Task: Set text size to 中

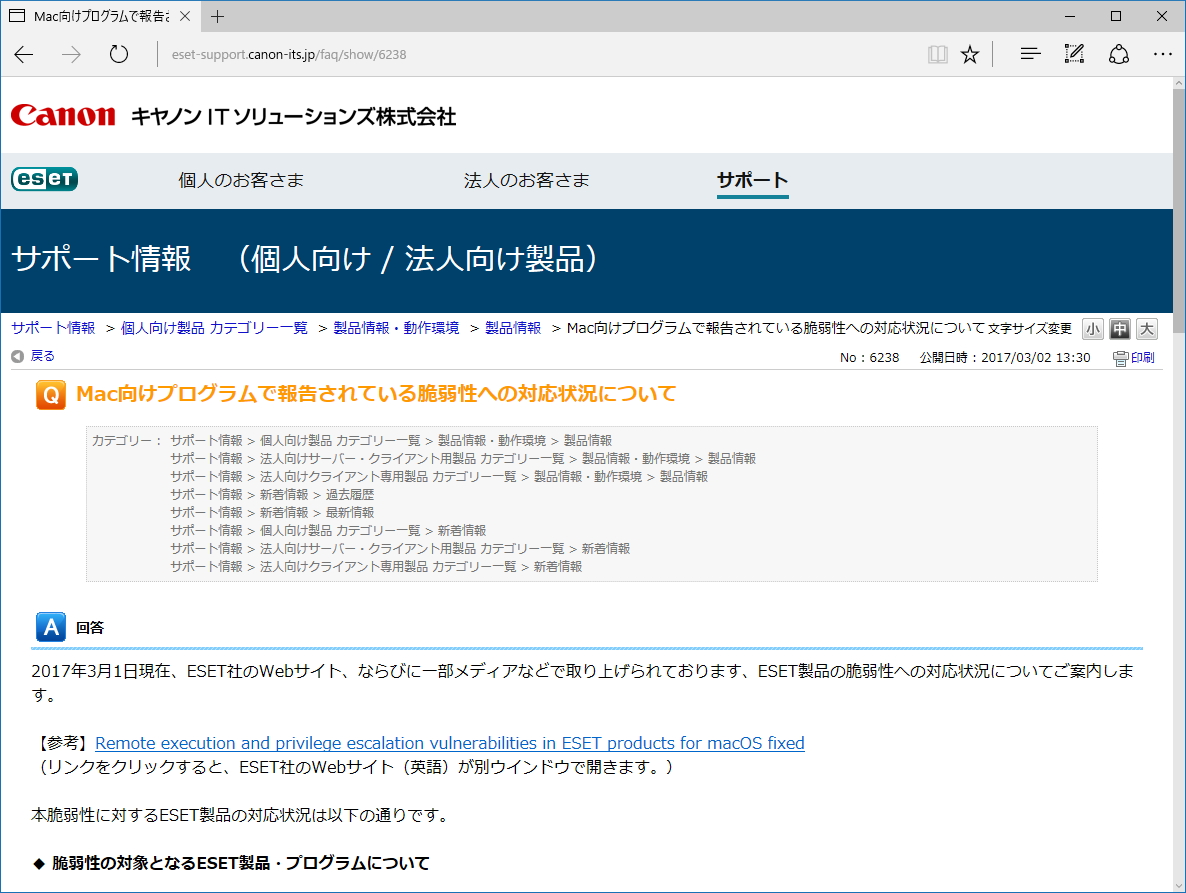Action: coord(1120,329)
